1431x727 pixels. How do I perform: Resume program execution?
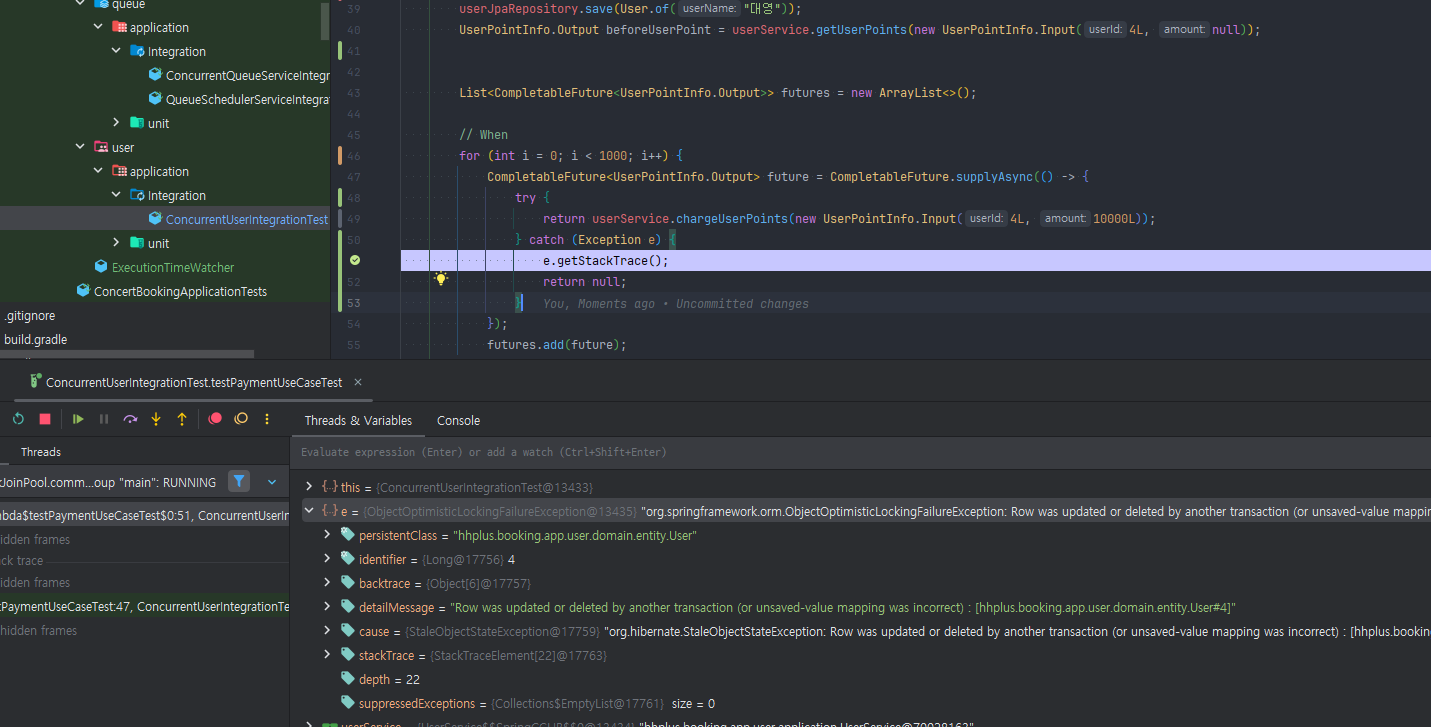point(78,419)
